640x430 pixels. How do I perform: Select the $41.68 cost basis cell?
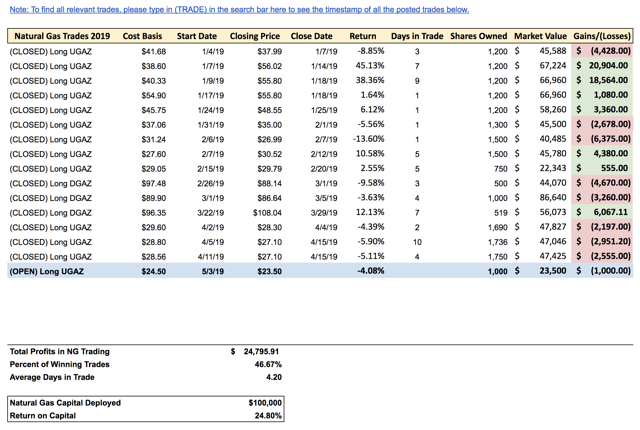153,51
